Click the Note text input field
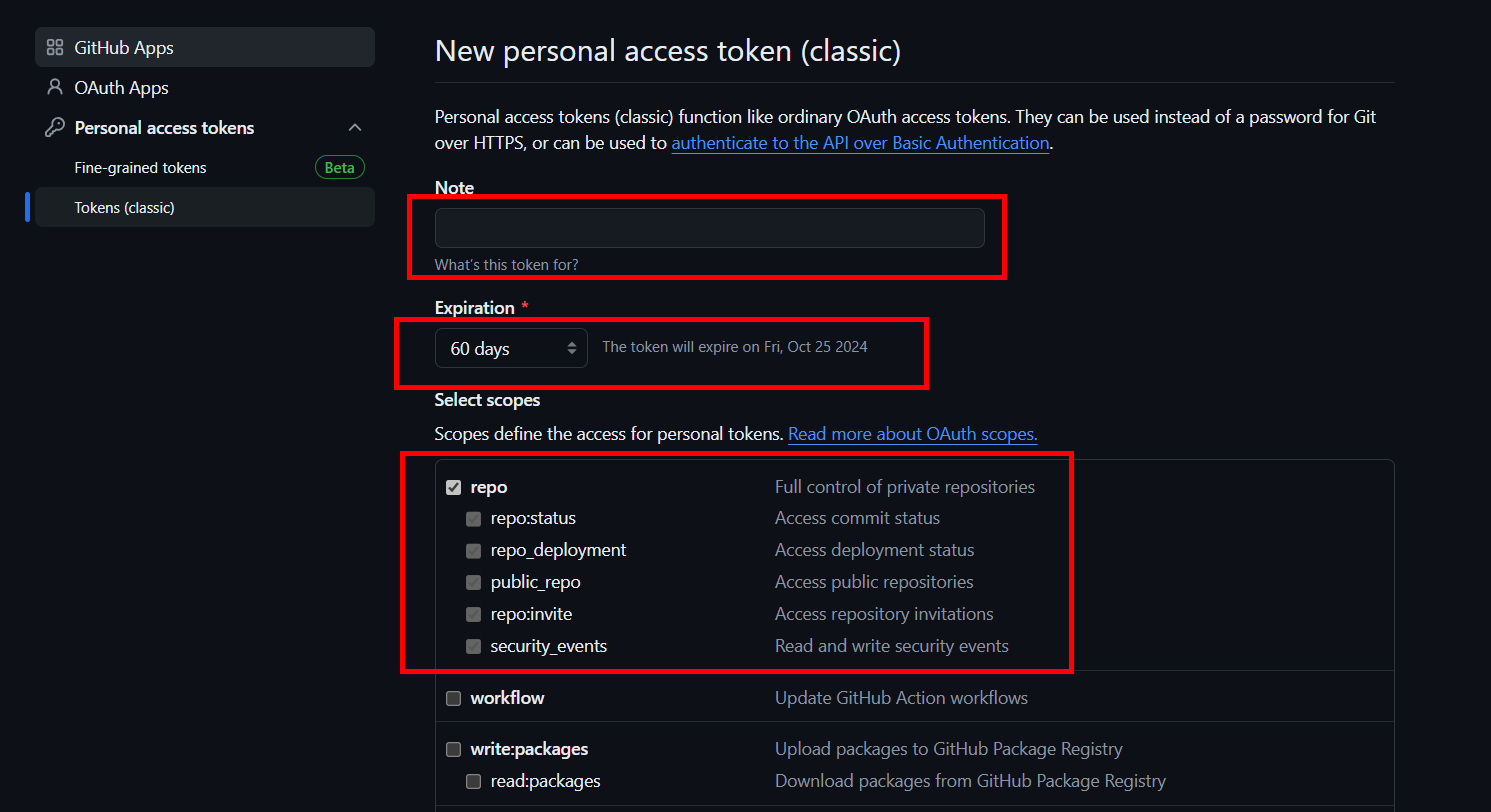 tap(709, 228)
